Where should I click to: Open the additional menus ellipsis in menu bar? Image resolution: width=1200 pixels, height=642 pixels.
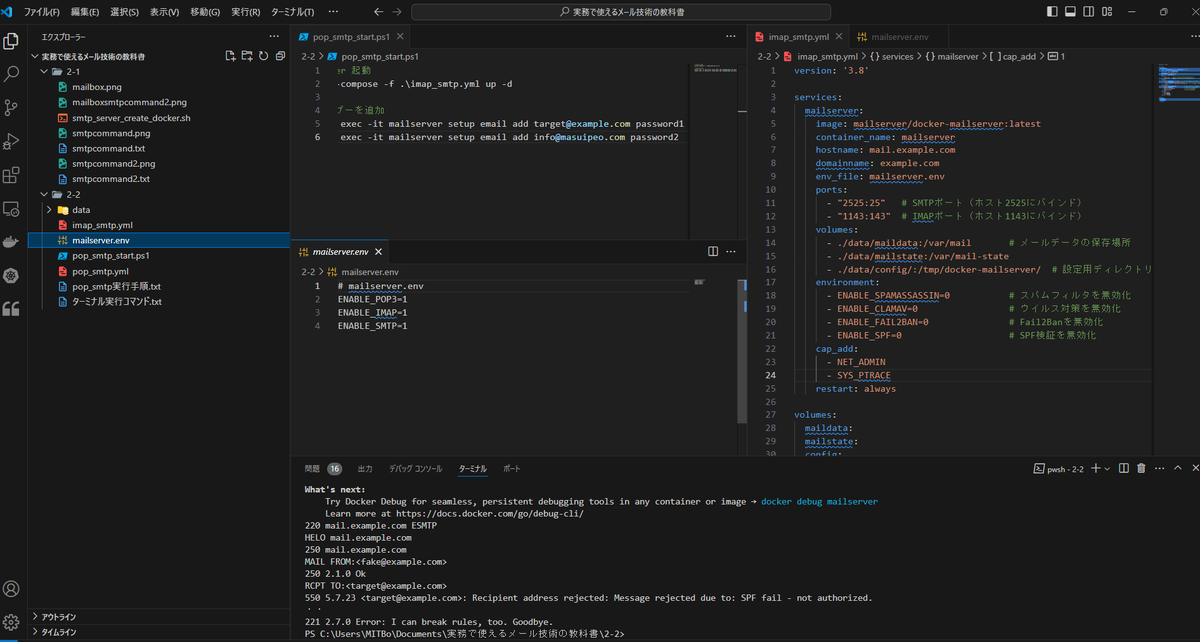click(333, 12)
